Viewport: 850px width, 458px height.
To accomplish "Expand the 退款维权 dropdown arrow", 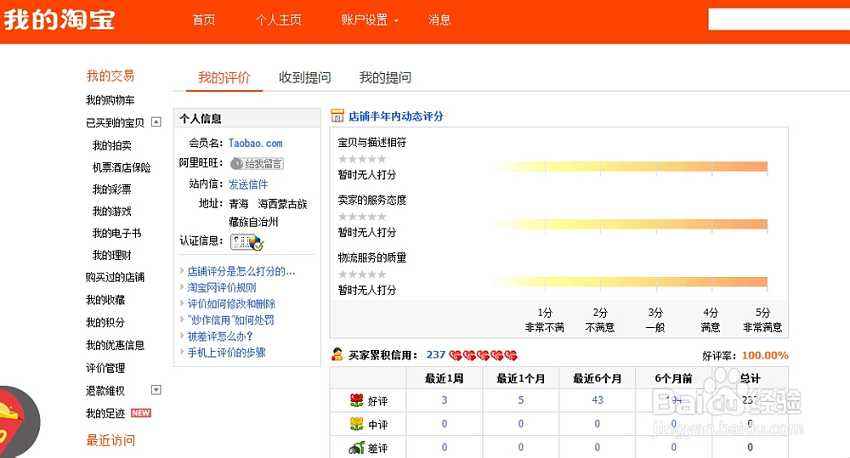I will pyautogui.click(x=156, y=390).
